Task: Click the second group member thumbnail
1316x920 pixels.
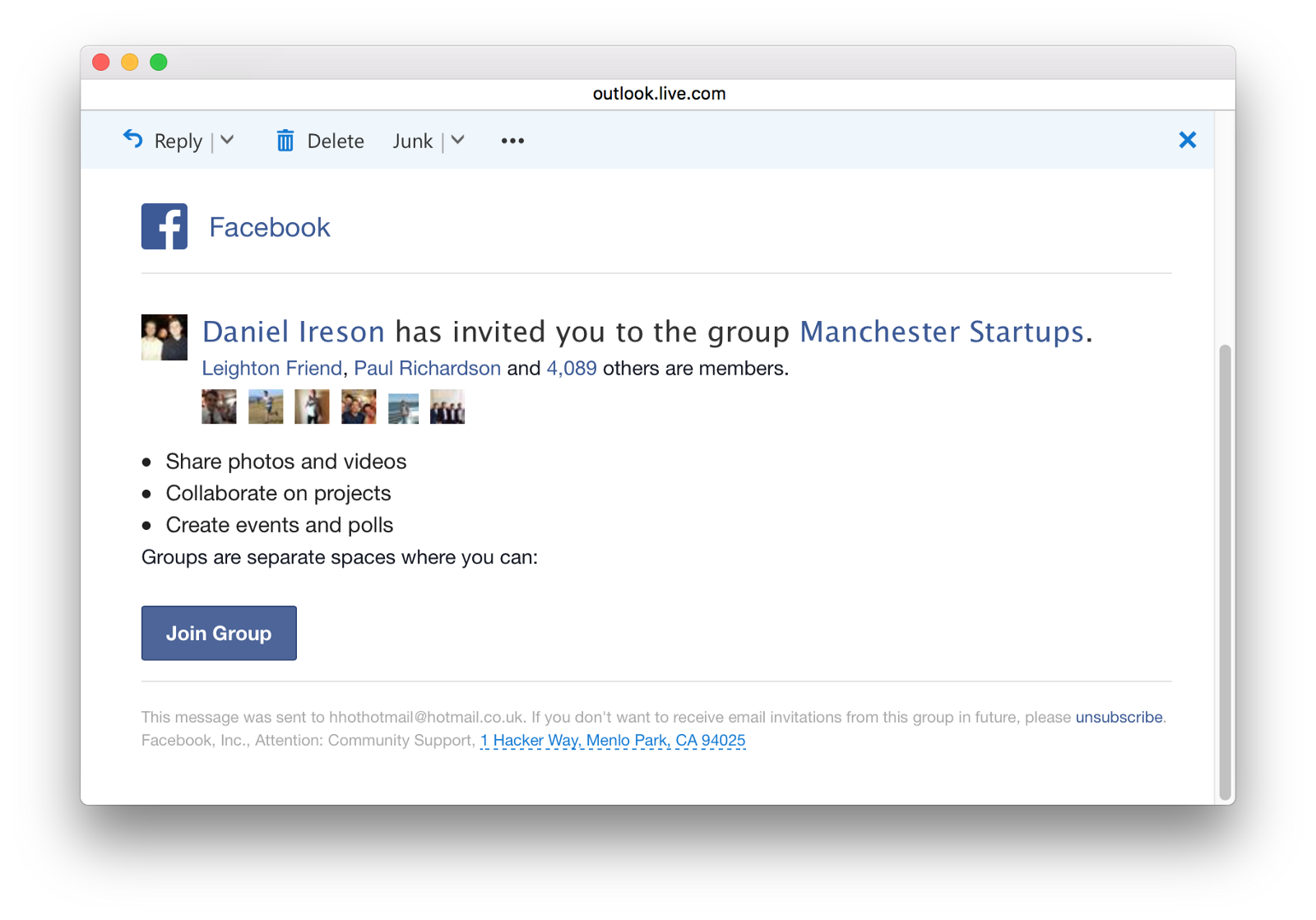Action: 266,407
